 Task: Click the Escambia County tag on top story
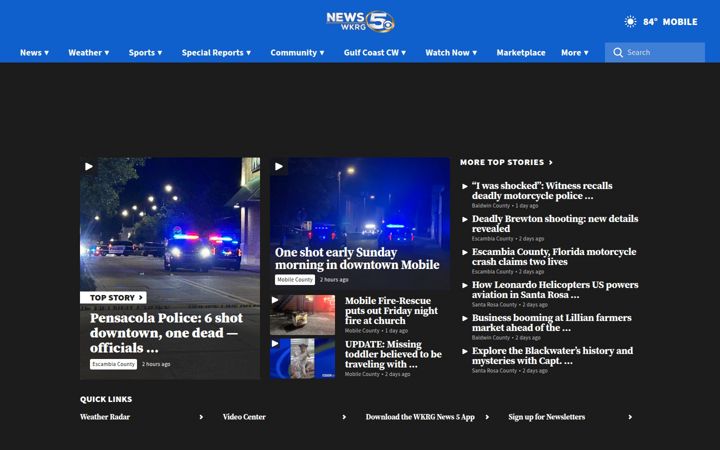[x=113, y=364]
